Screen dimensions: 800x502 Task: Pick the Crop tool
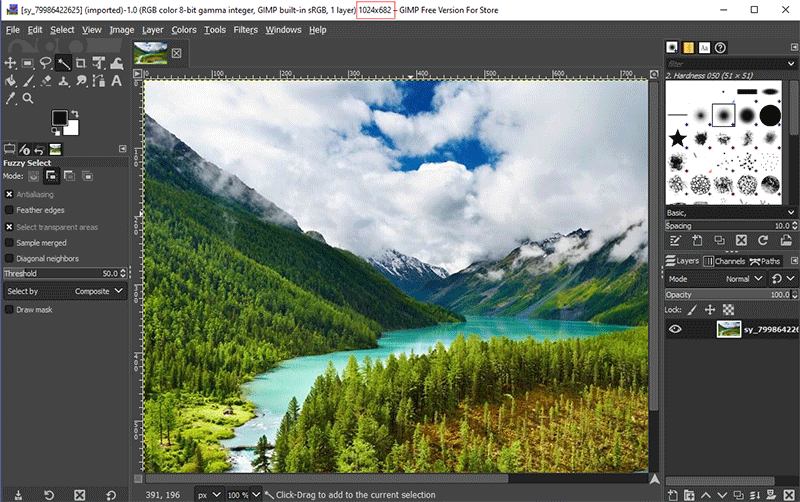[82, 63]
